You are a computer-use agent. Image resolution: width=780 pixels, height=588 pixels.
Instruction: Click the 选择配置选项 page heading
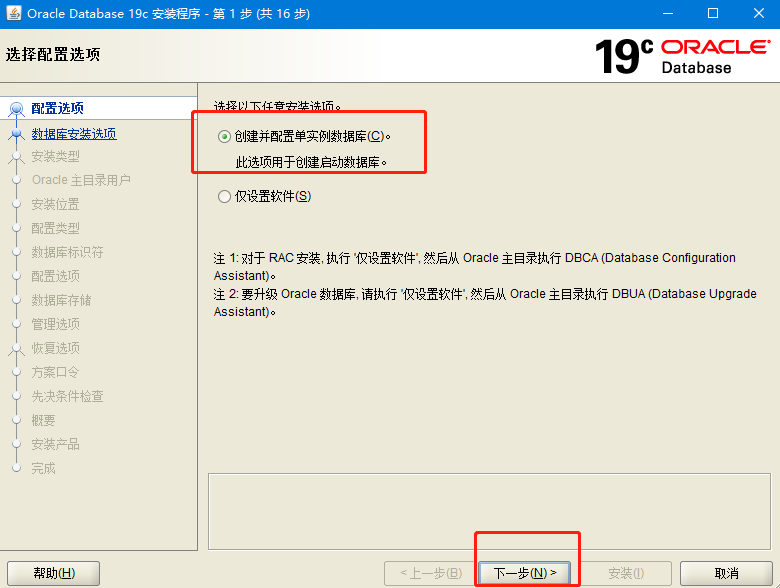53,54
